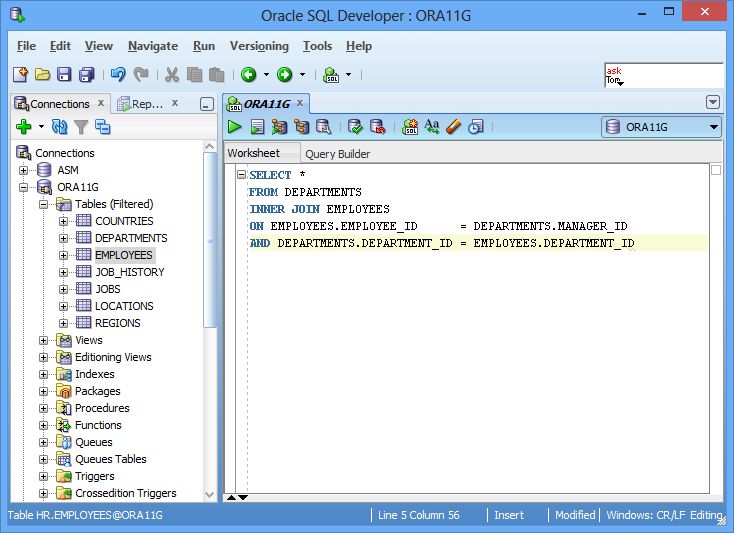Open the Back history dropdown arrow
The image size is (734, 533).
[266, 74]
